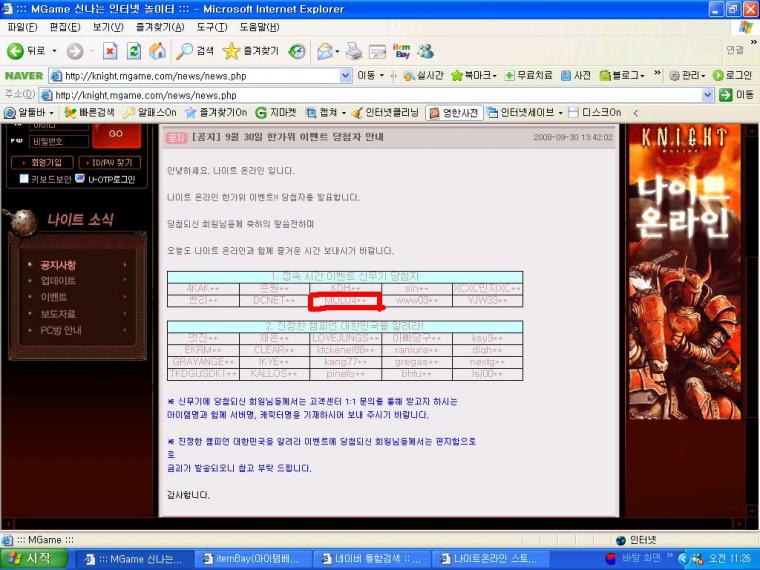Go back with the 뒤로 button
This screenshot has height=570, width=760.
coord(26,51)
